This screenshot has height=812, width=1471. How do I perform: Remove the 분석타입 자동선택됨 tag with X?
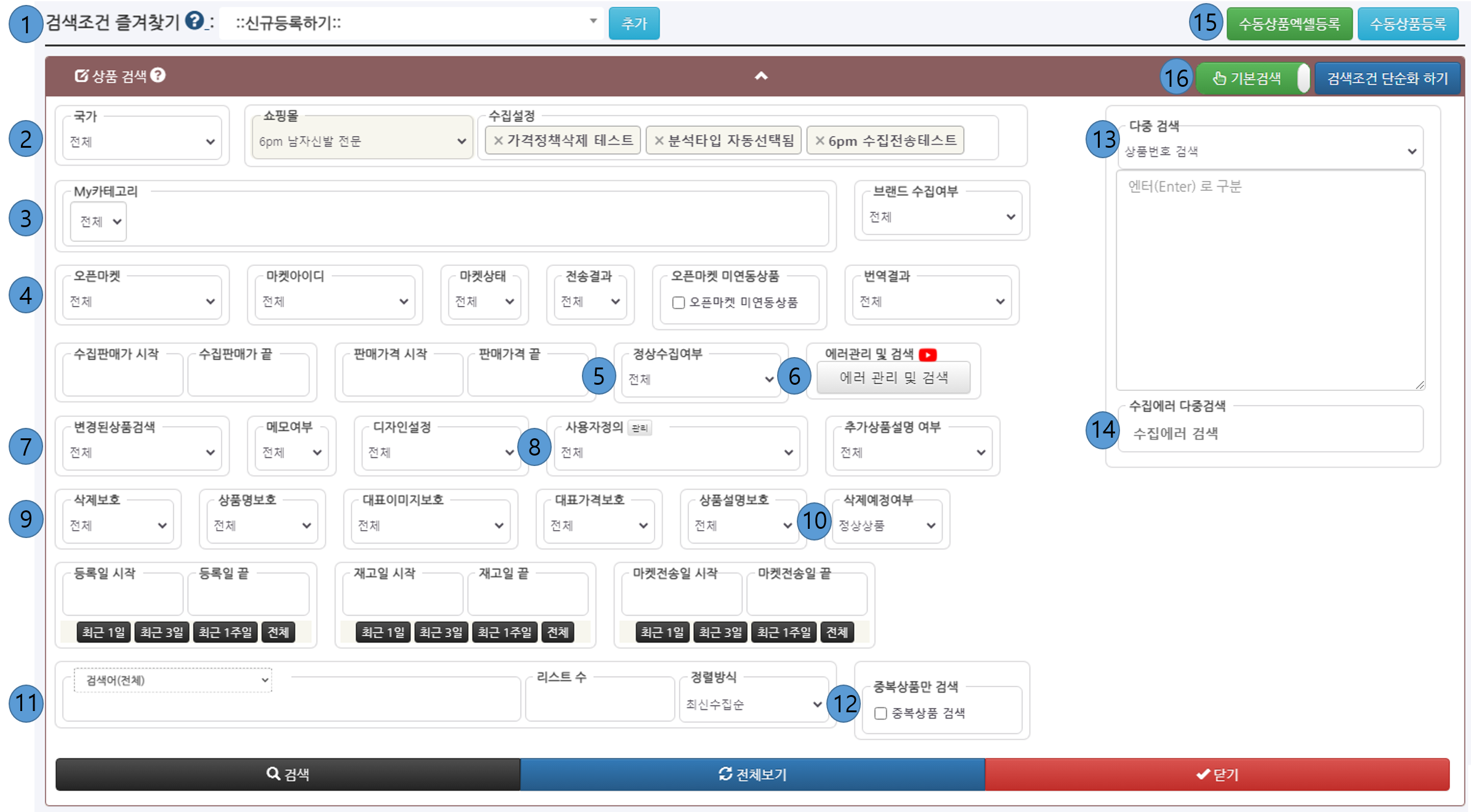pyautogui.click(x=659, y=140)
